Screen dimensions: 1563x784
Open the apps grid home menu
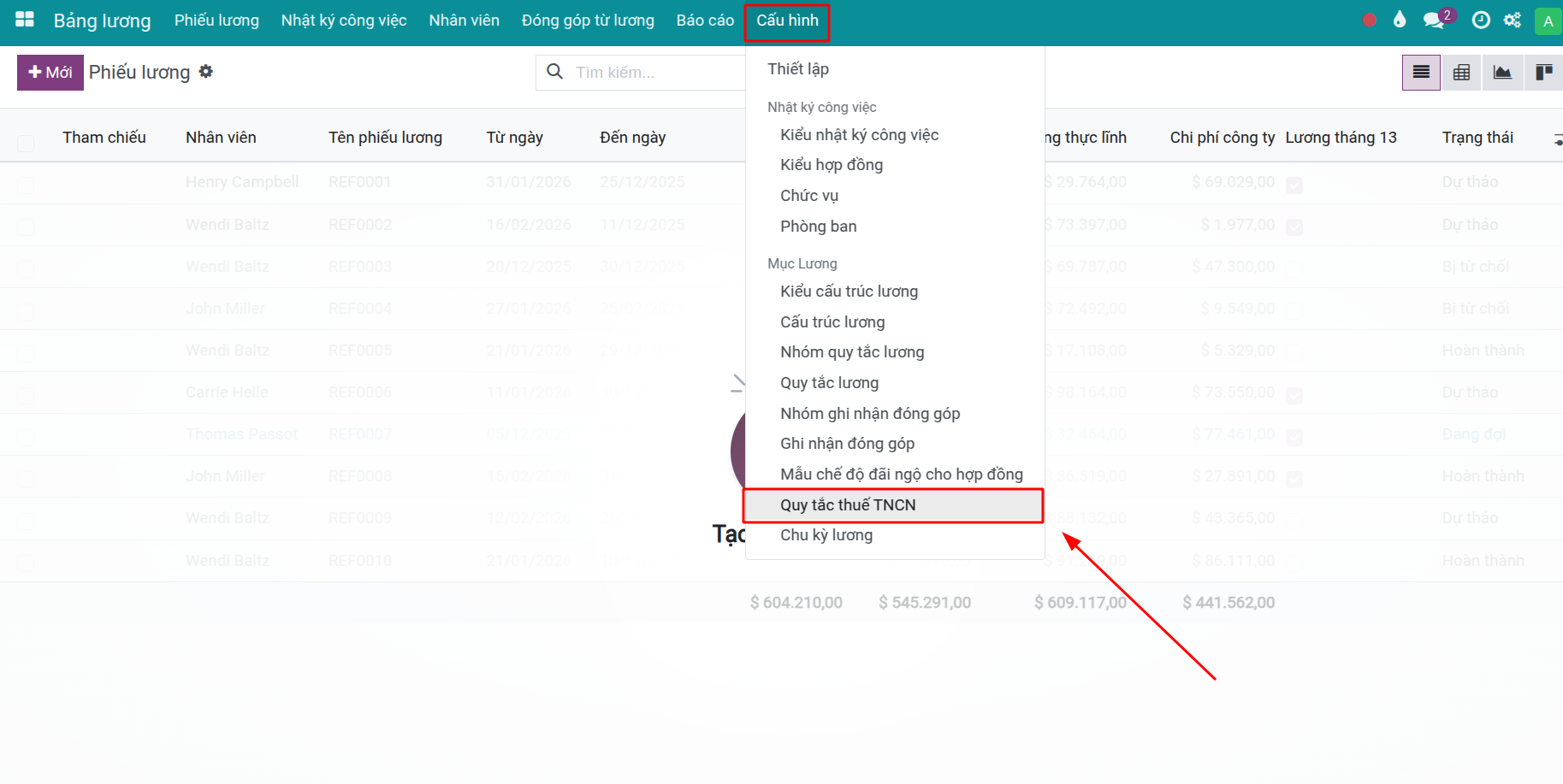pos(25,20)
